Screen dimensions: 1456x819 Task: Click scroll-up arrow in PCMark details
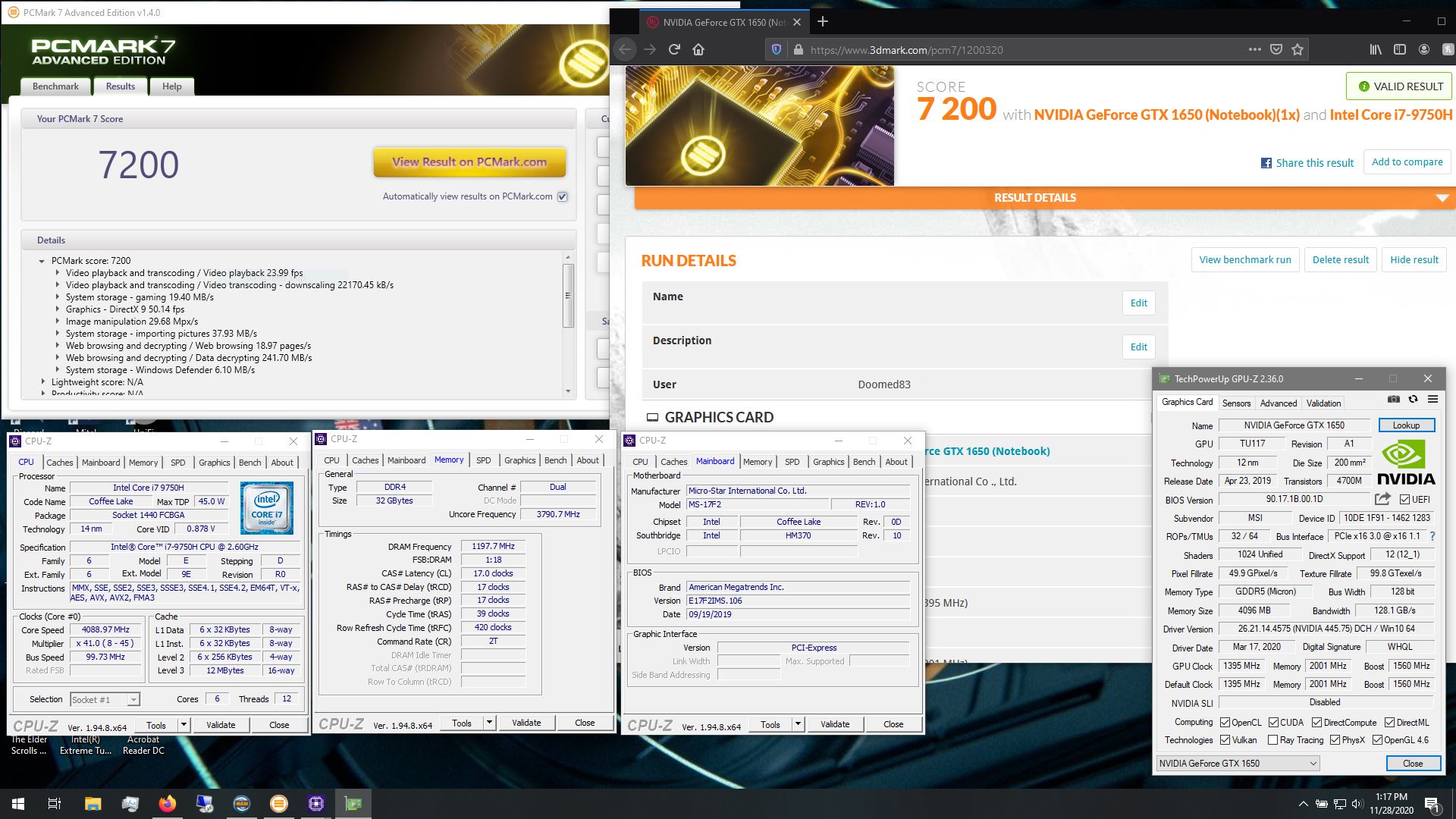(568, 258)
